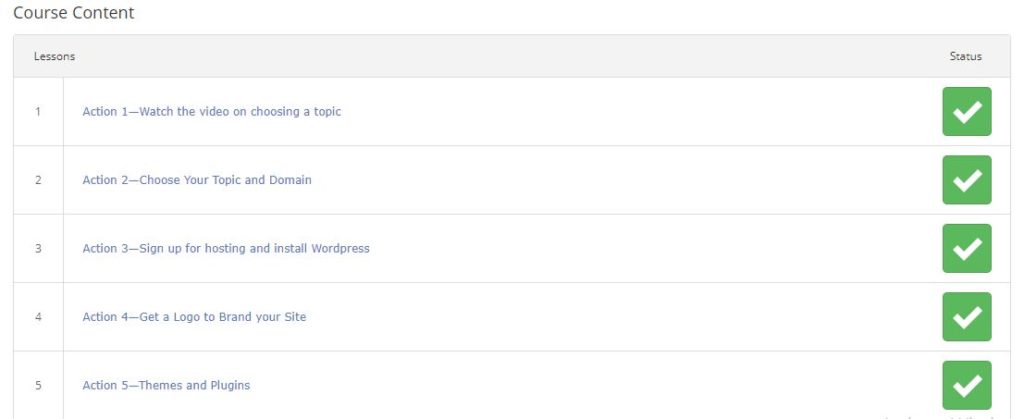Screen dimensions: 1024x419
Task: Click lesson number 4 cell
Action: tap(38, 317)
